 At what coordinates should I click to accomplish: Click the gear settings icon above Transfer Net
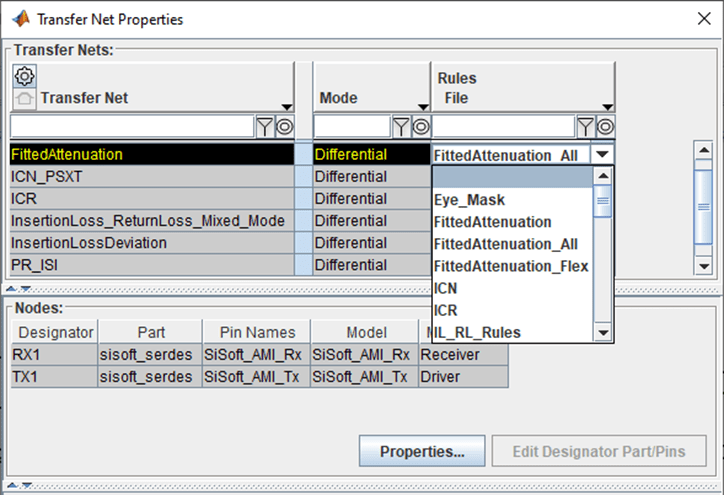coord(25,76)
